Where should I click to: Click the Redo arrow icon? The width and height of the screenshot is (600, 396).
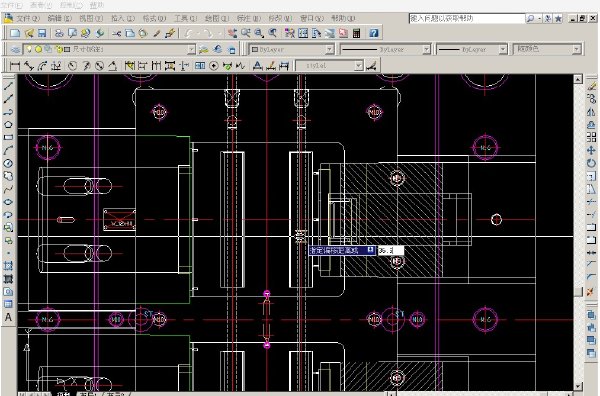coord(207,33)
